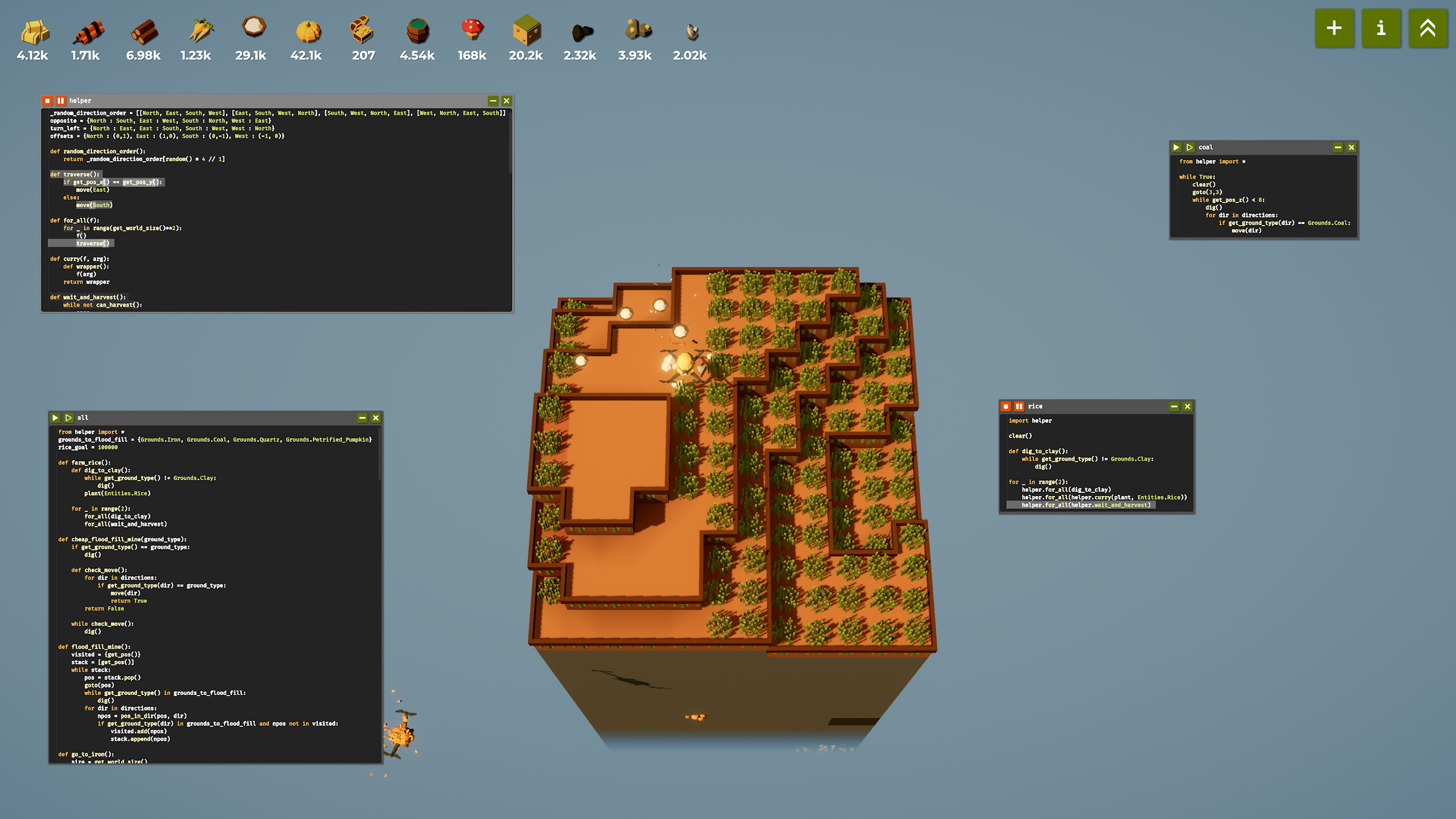Click 'while True:' line in coal window
Screen dimensions: 1456x819
1197,177
